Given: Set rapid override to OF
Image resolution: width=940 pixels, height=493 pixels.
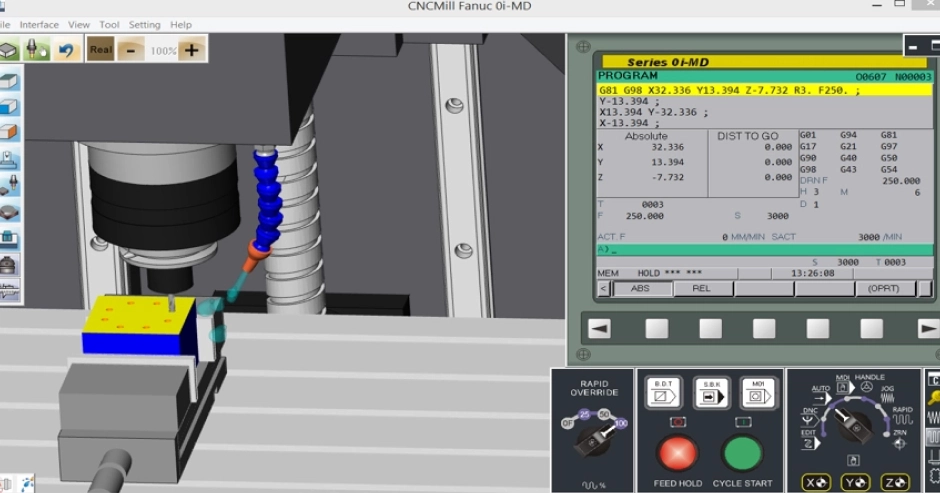Looking at the screenshot, I should coord(567,423).
